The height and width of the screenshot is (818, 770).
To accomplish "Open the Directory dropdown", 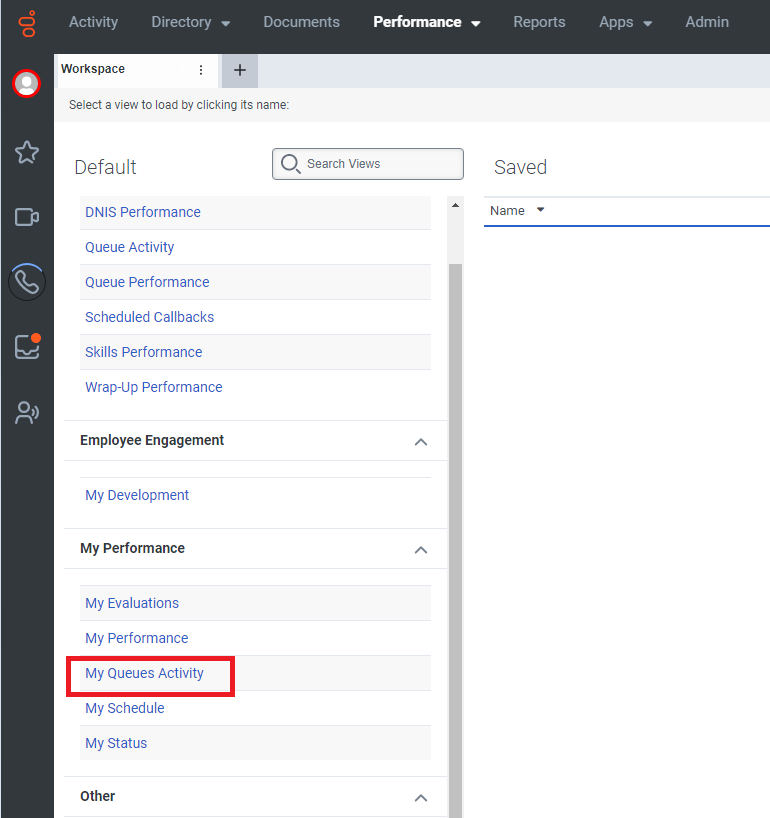I will pyautogui.click(x=190, y=21).
